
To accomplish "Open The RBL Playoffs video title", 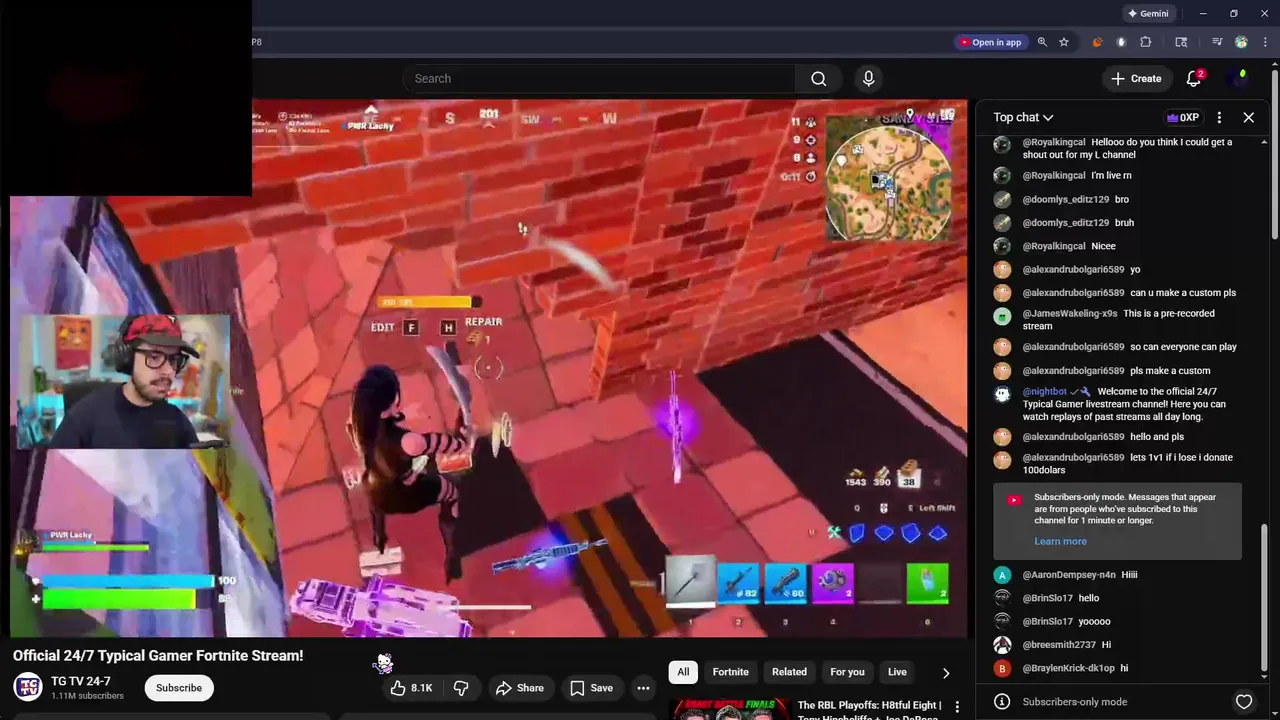I will click(870, 709).
